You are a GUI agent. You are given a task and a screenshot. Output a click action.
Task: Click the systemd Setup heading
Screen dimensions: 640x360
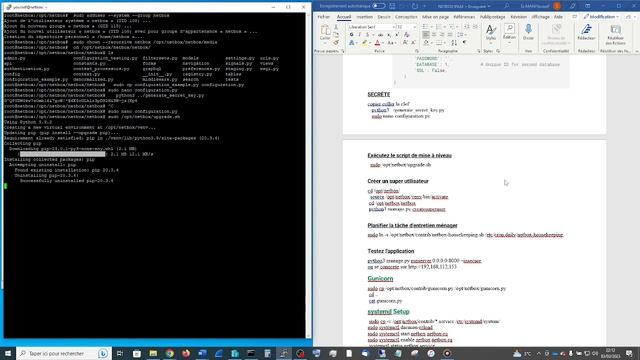(x=388, y=312)
